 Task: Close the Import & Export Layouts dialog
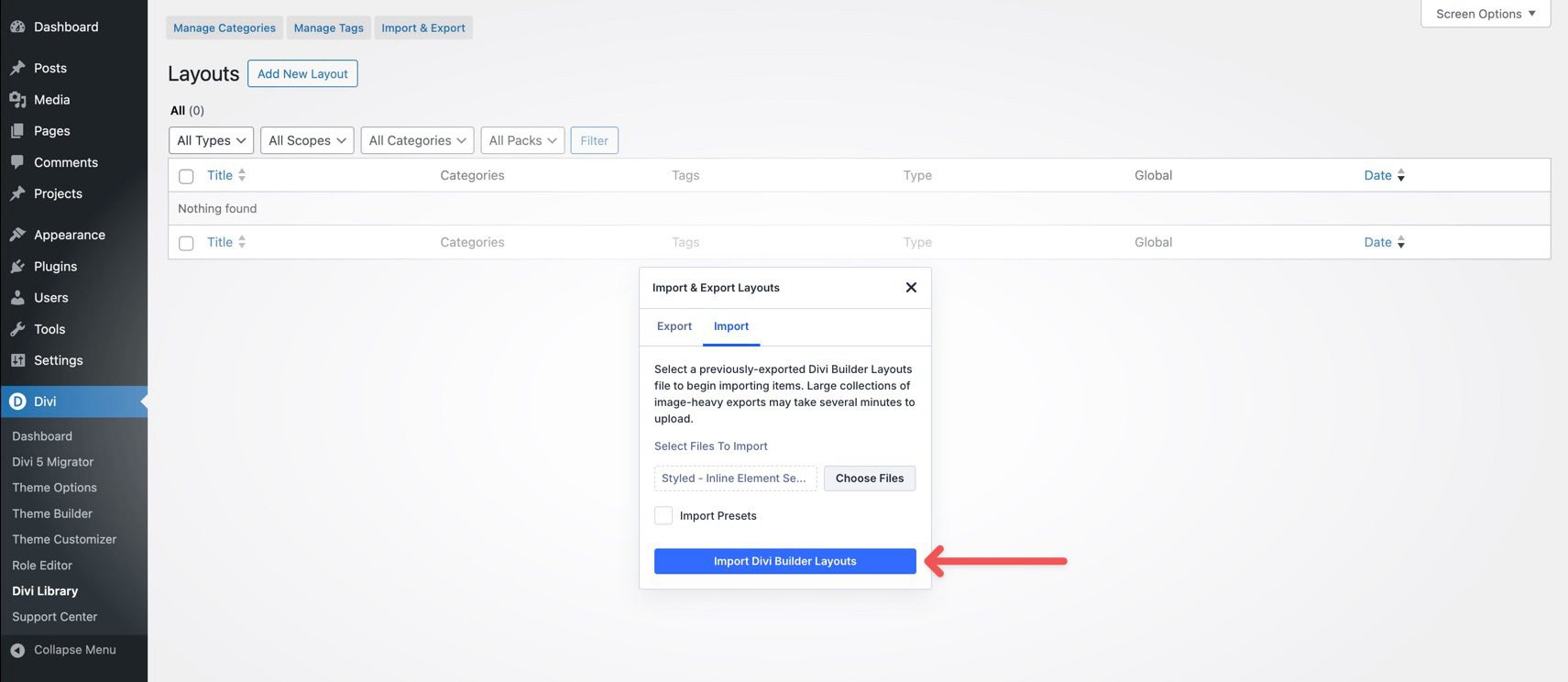pos(911,287)
